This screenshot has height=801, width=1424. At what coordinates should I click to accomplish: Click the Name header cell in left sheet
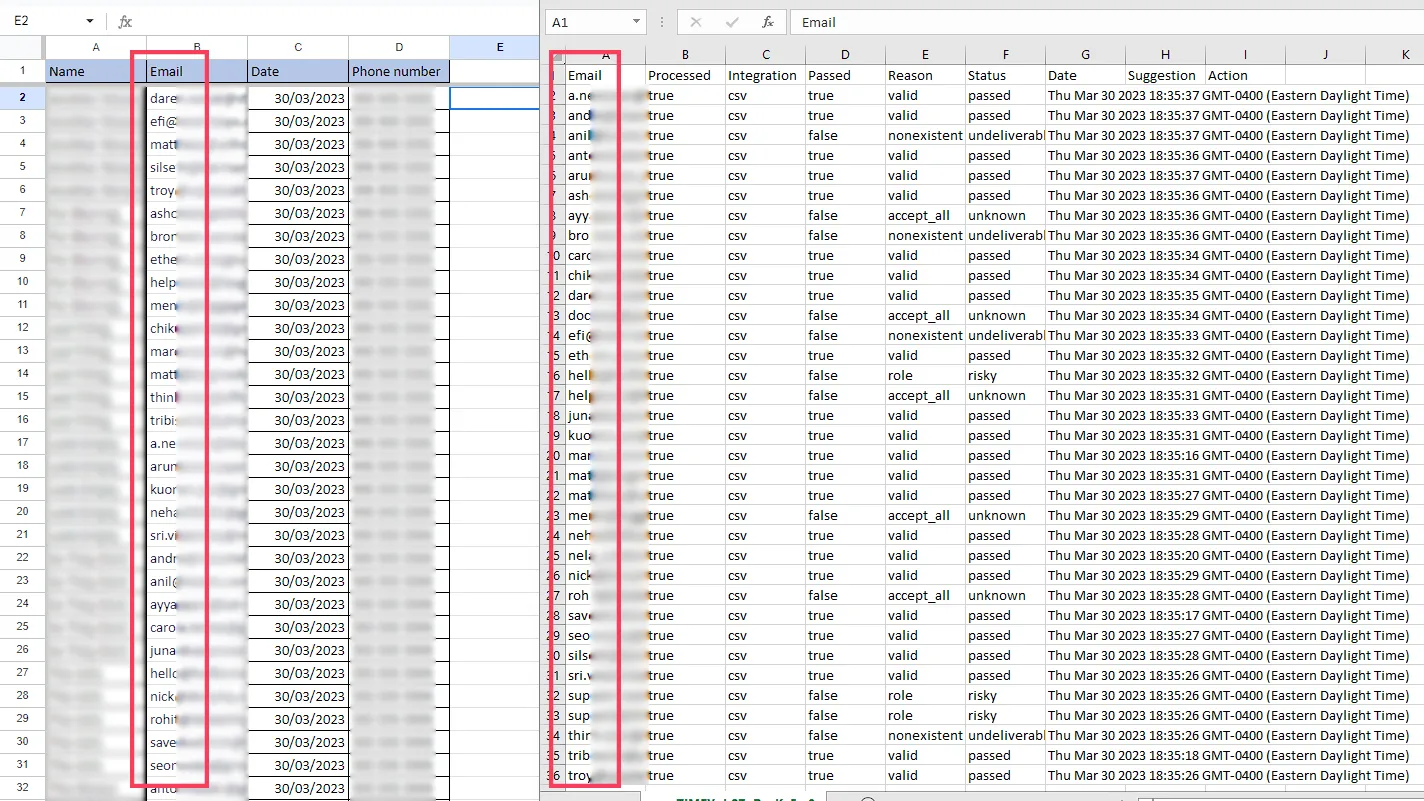(96, 71)
